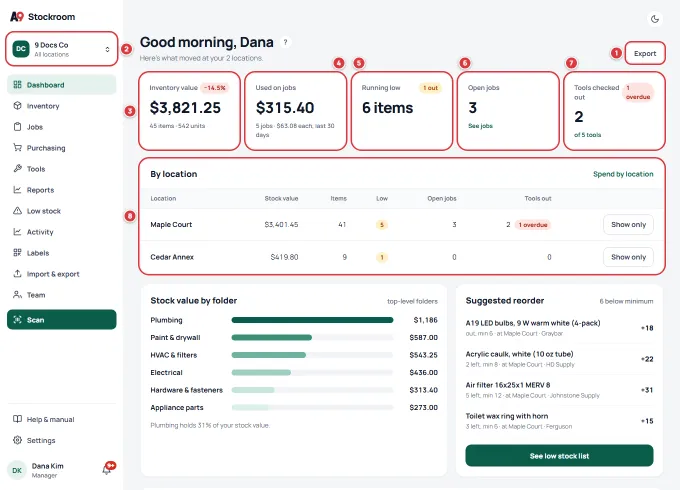This screenshot has width=680, height=490.
Task: Click the Import & export upload icon
Action: tap(17, 274)
